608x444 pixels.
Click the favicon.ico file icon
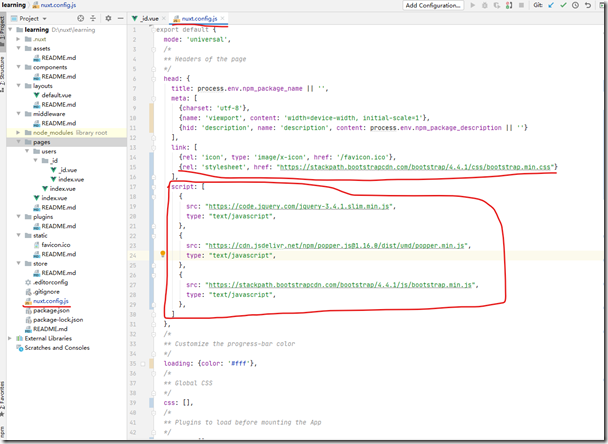tap(36, 245)
